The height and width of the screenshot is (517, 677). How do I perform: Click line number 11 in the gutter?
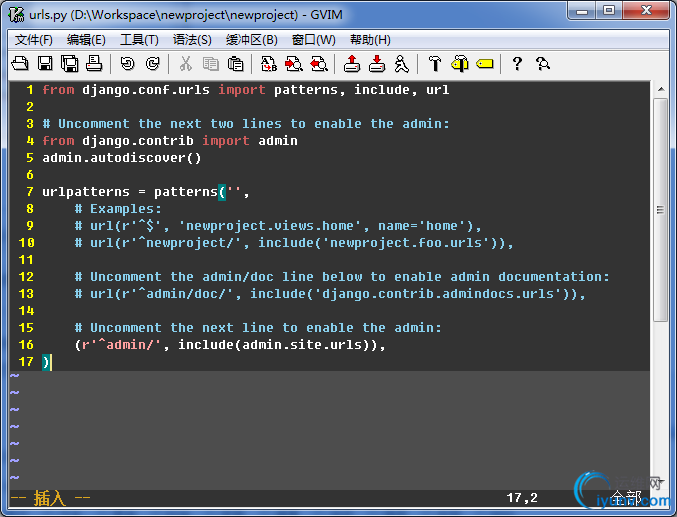[26, 260]
